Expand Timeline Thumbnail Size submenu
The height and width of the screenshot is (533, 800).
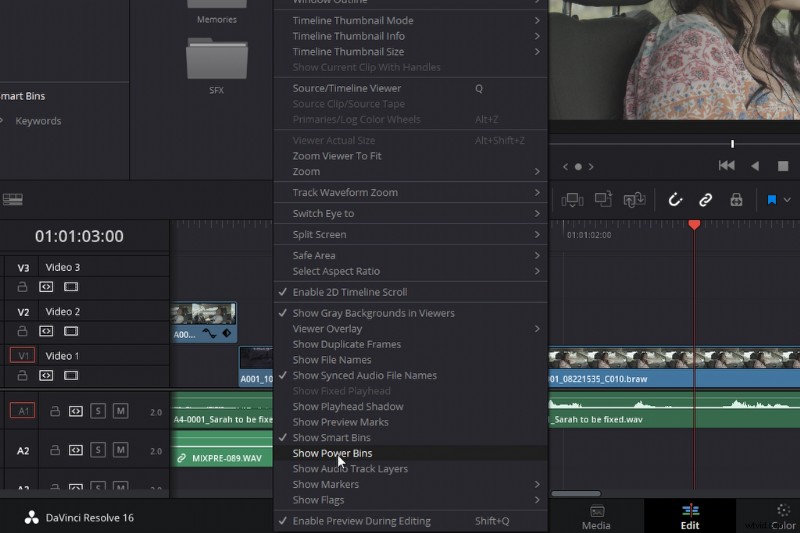411,52
